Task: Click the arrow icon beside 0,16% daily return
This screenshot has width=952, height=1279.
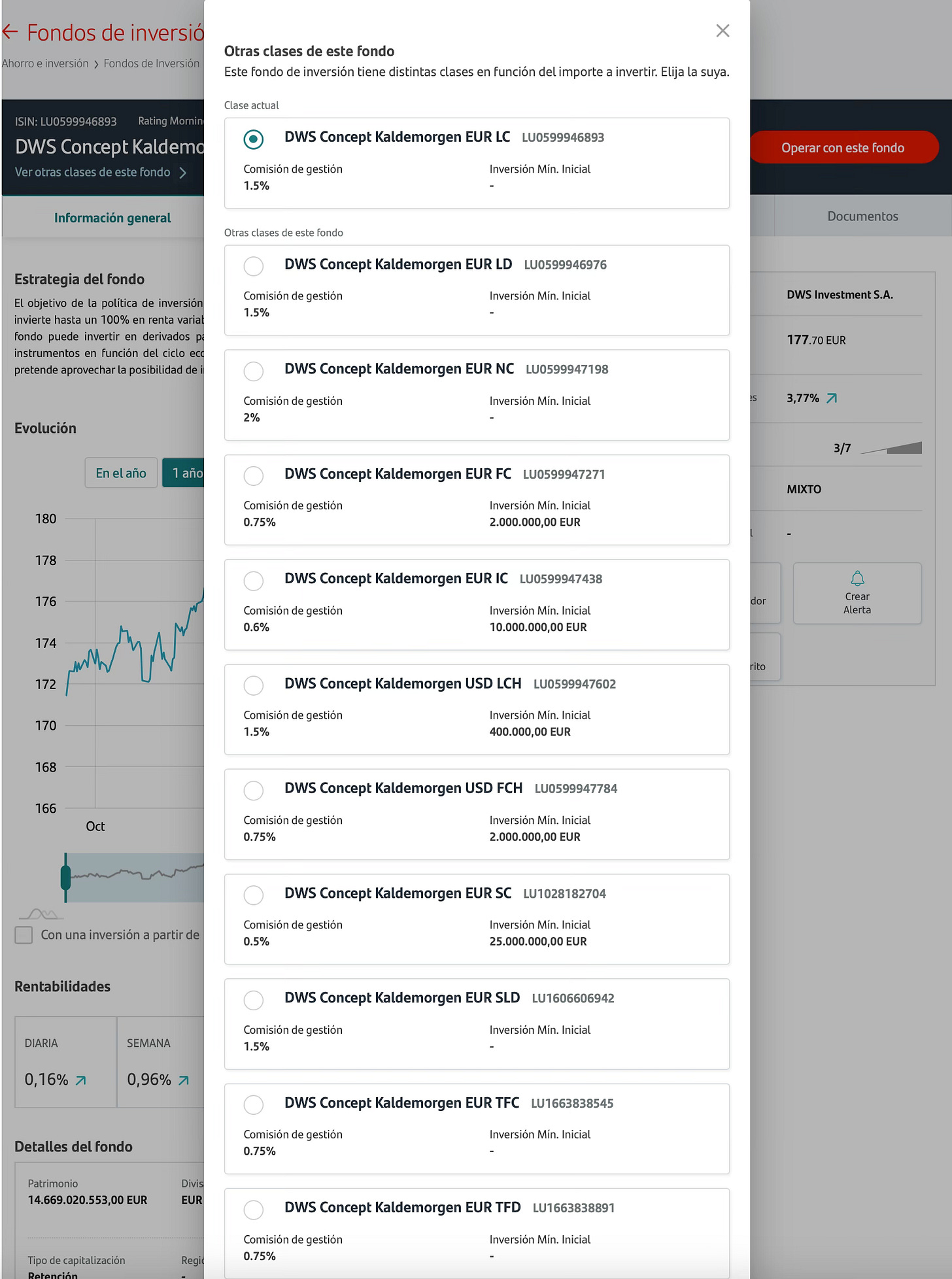Action: coord(80,1080)
